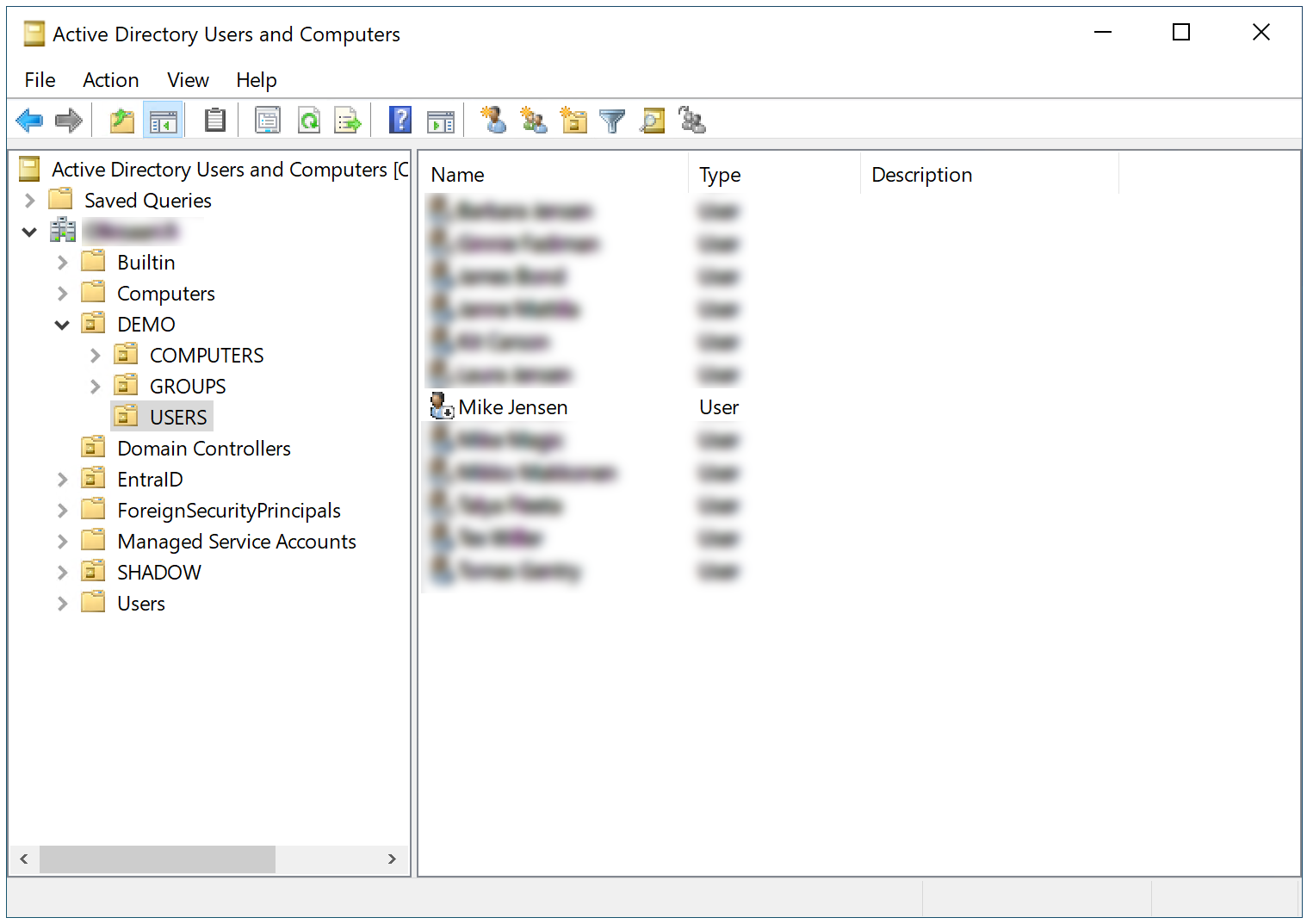1307x924 pixels.
Task: Create a new organizational unit icon
Action: coord(573,121)
